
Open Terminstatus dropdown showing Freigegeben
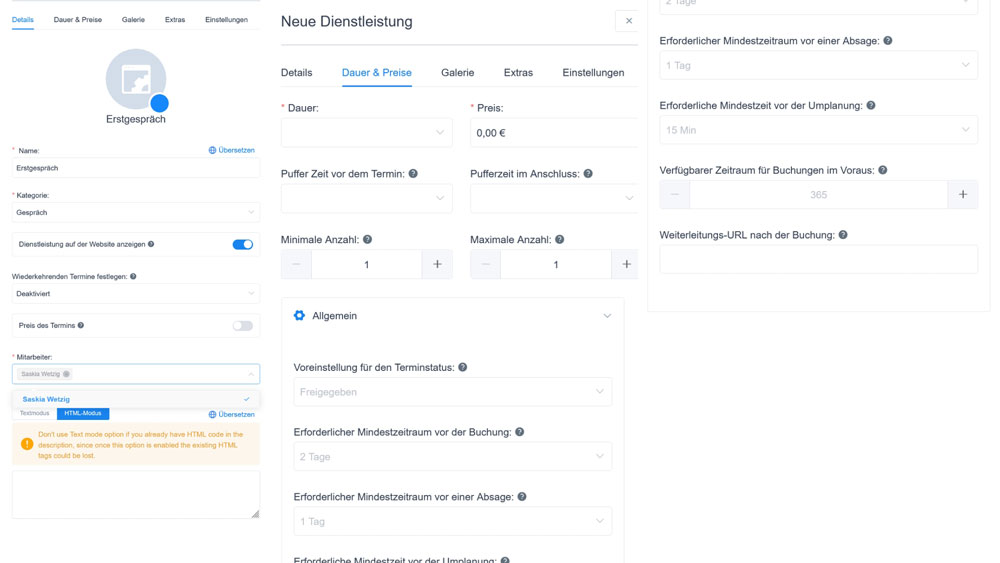tap(453, 392)
